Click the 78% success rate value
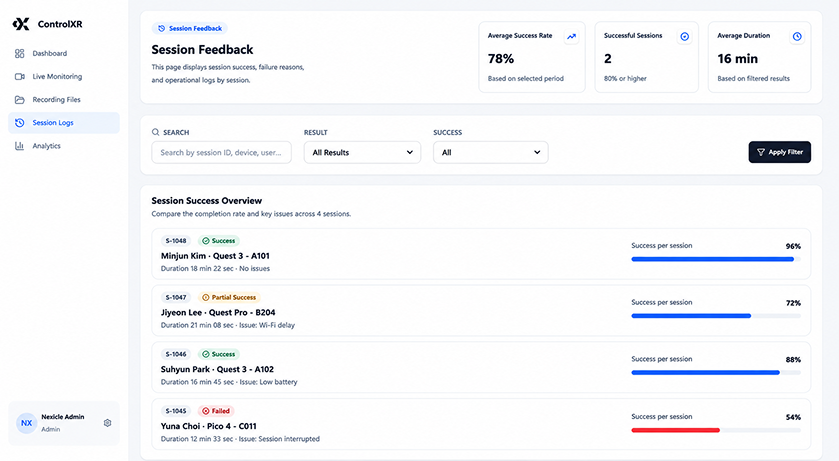The image size is (839, 461). pyautogui.click(x=501, y=58)
